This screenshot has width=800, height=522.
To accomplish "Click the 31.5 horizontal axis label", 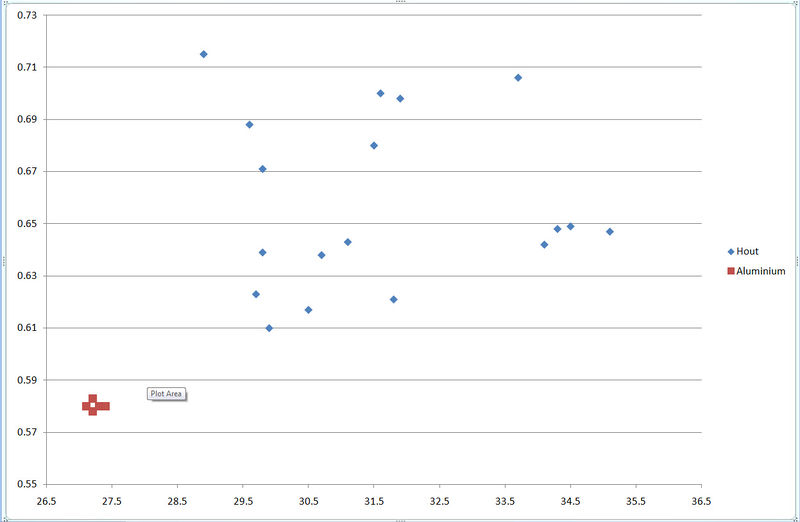I will [374, 501].
